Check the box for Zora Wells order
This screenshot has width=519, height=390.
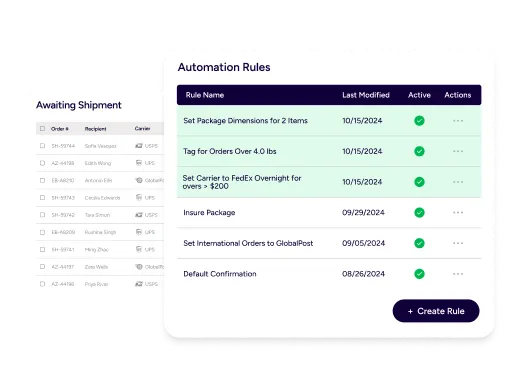pyautogui.click(x=42, y=267)
